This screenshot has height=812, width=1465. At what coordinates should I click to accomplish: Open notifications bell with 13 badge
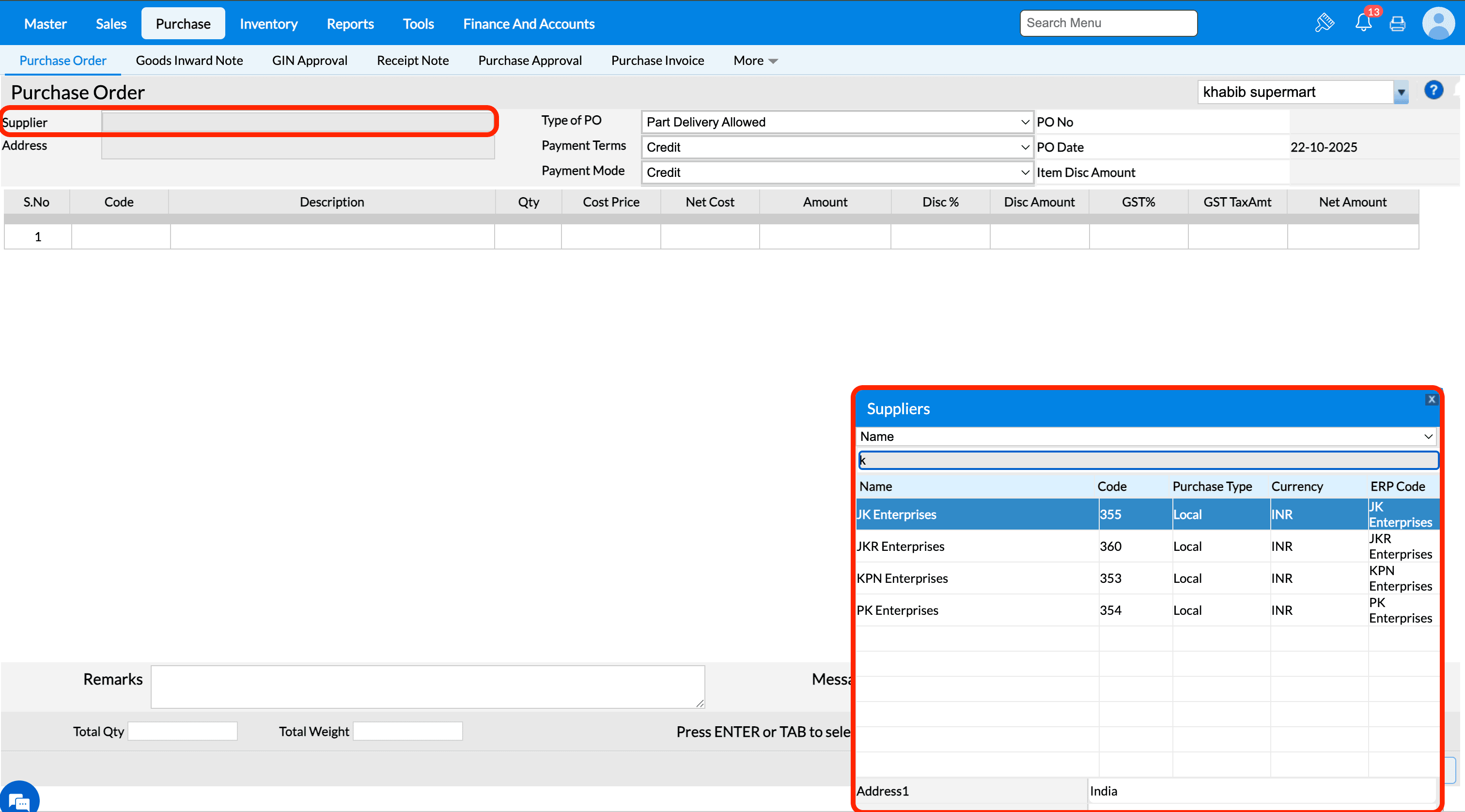point(1363,23)
